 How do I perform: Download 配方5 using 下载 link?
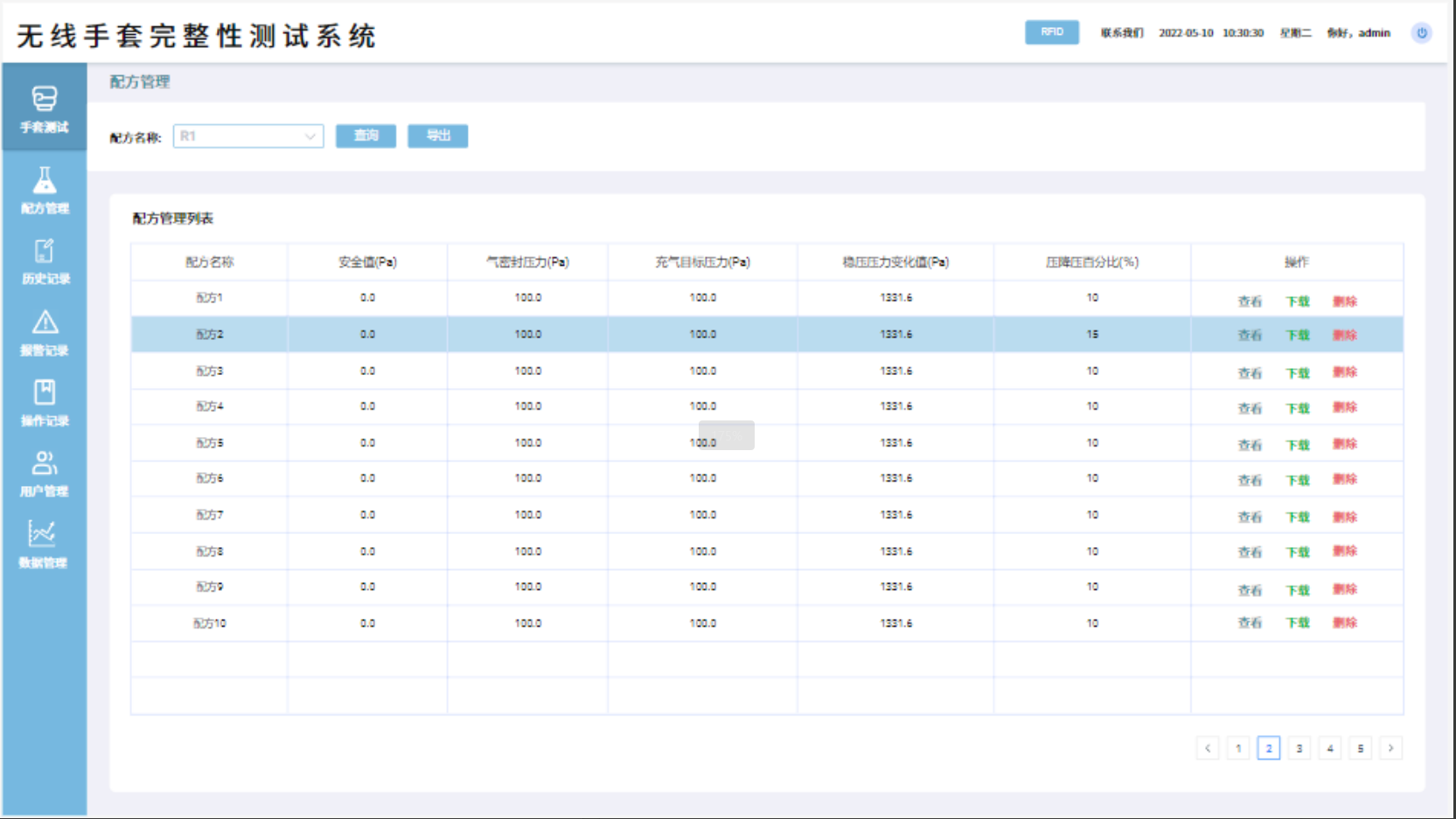(1298, 445)
